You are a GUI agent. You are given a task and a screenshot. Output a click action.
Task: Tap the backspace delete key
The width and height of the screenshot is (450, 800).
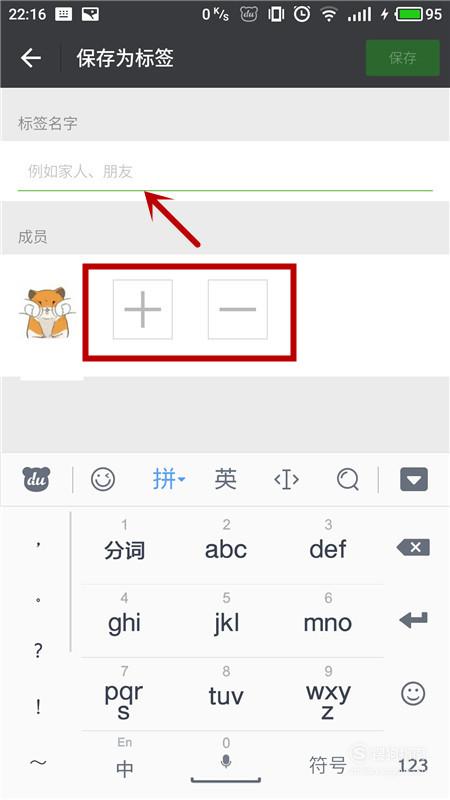click(413, 548)
